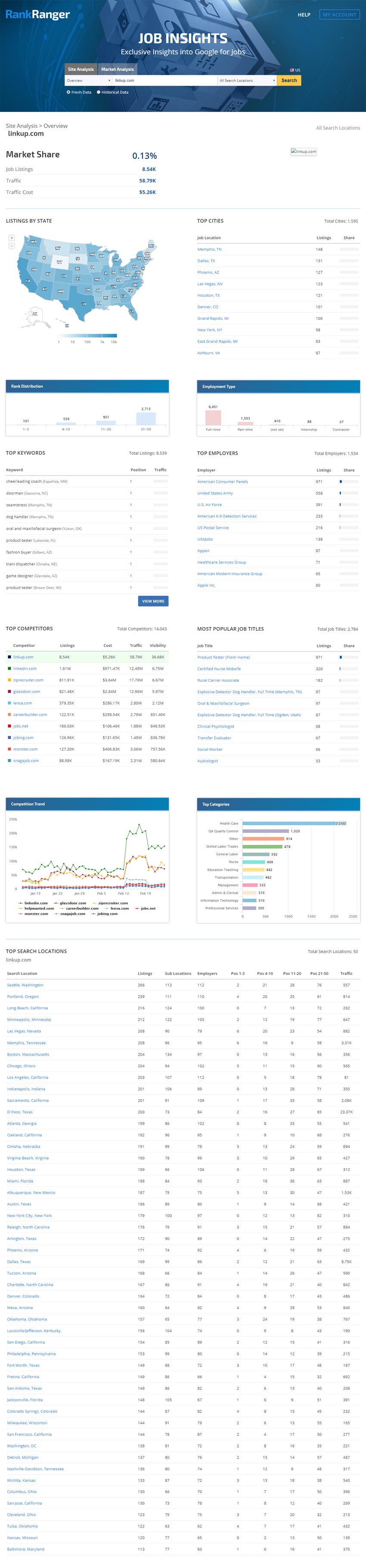Image resolution: width=366 pixels, height=1568 pixels.
Task: Click the Rank Ranger logo
Action: 38,15
